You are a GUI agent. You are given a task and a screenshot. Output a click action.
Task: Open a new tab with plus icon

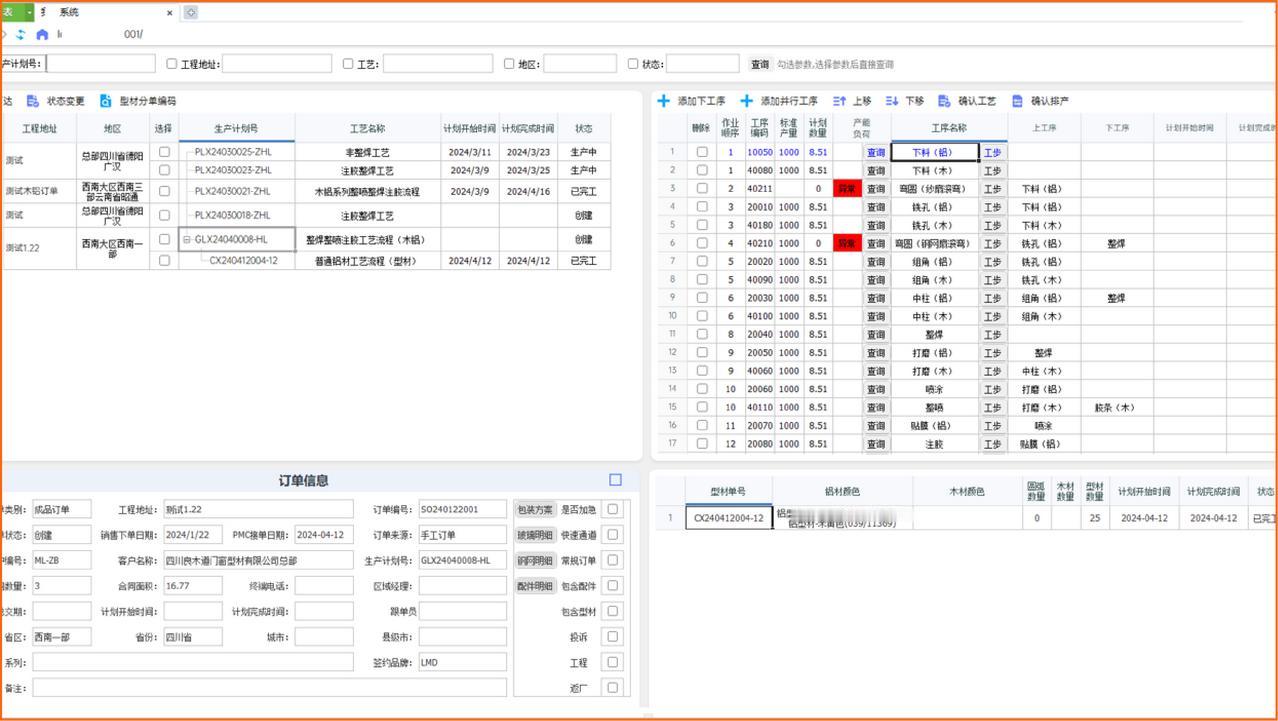tap(191, 12)
